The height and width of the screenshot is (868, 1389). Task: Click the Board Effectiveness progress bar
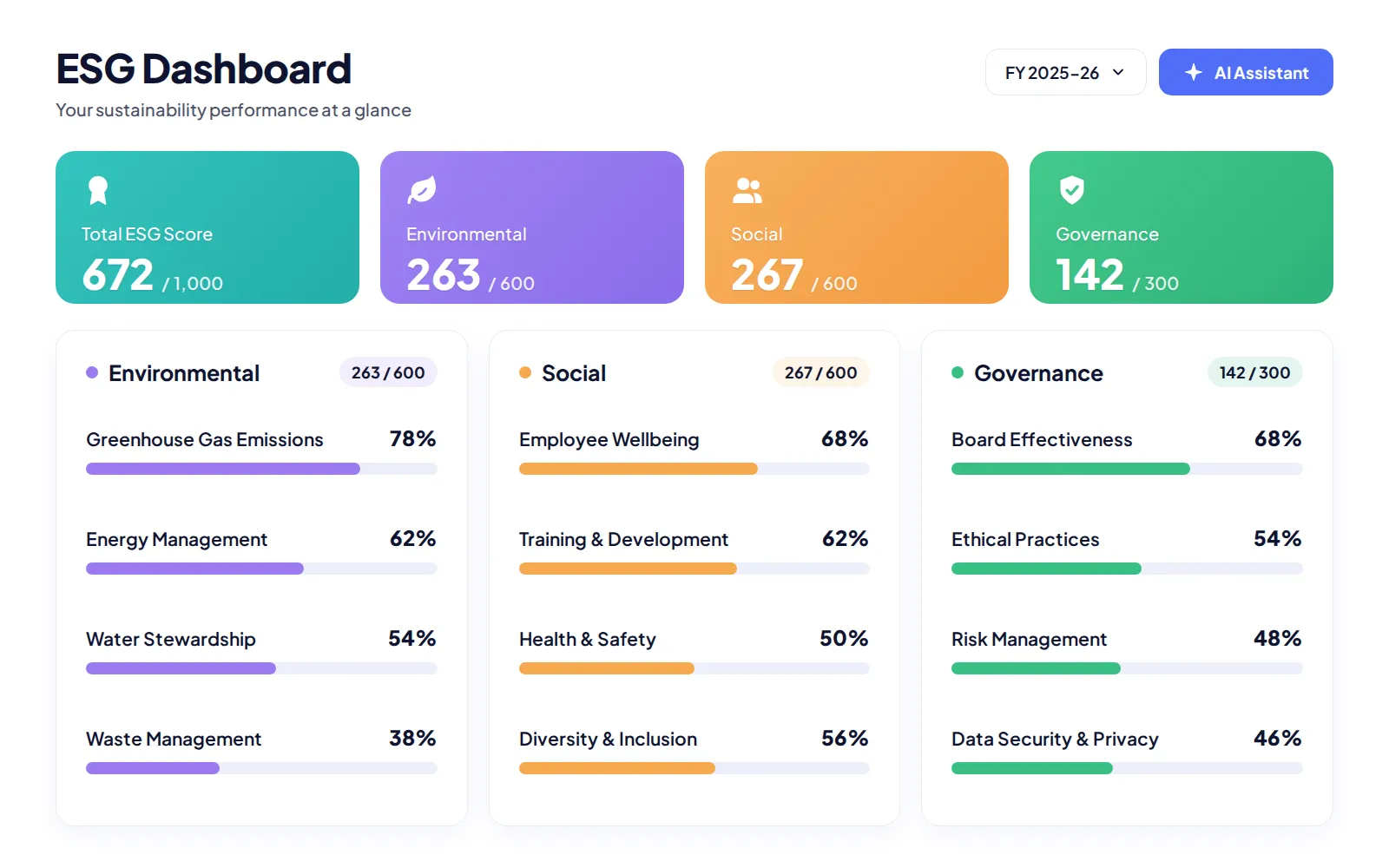click(x=1127, y=469)
